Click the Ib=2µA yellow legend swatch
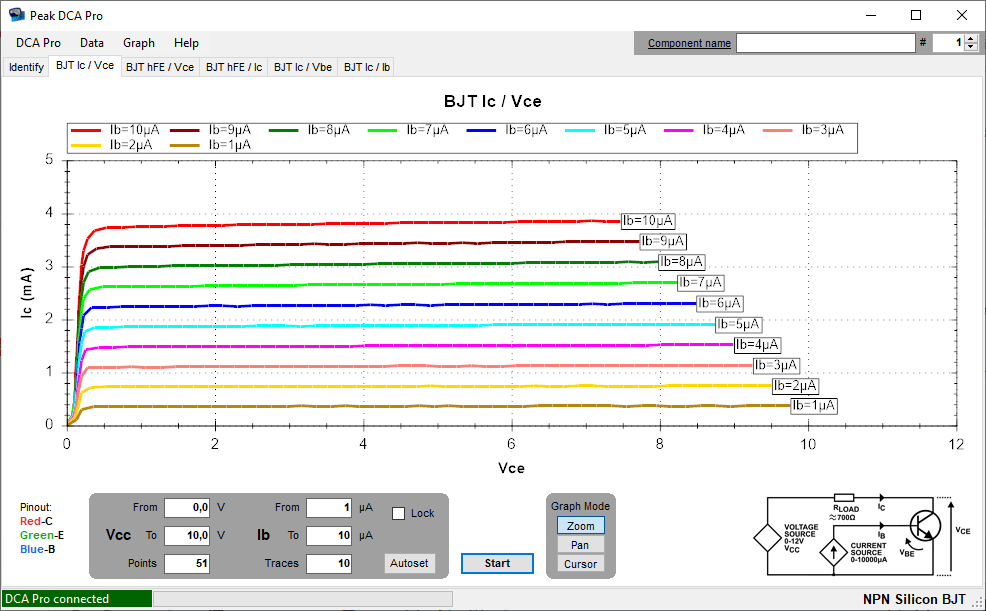Viewport: 986px width, 611px height. (x=86, y=145)
